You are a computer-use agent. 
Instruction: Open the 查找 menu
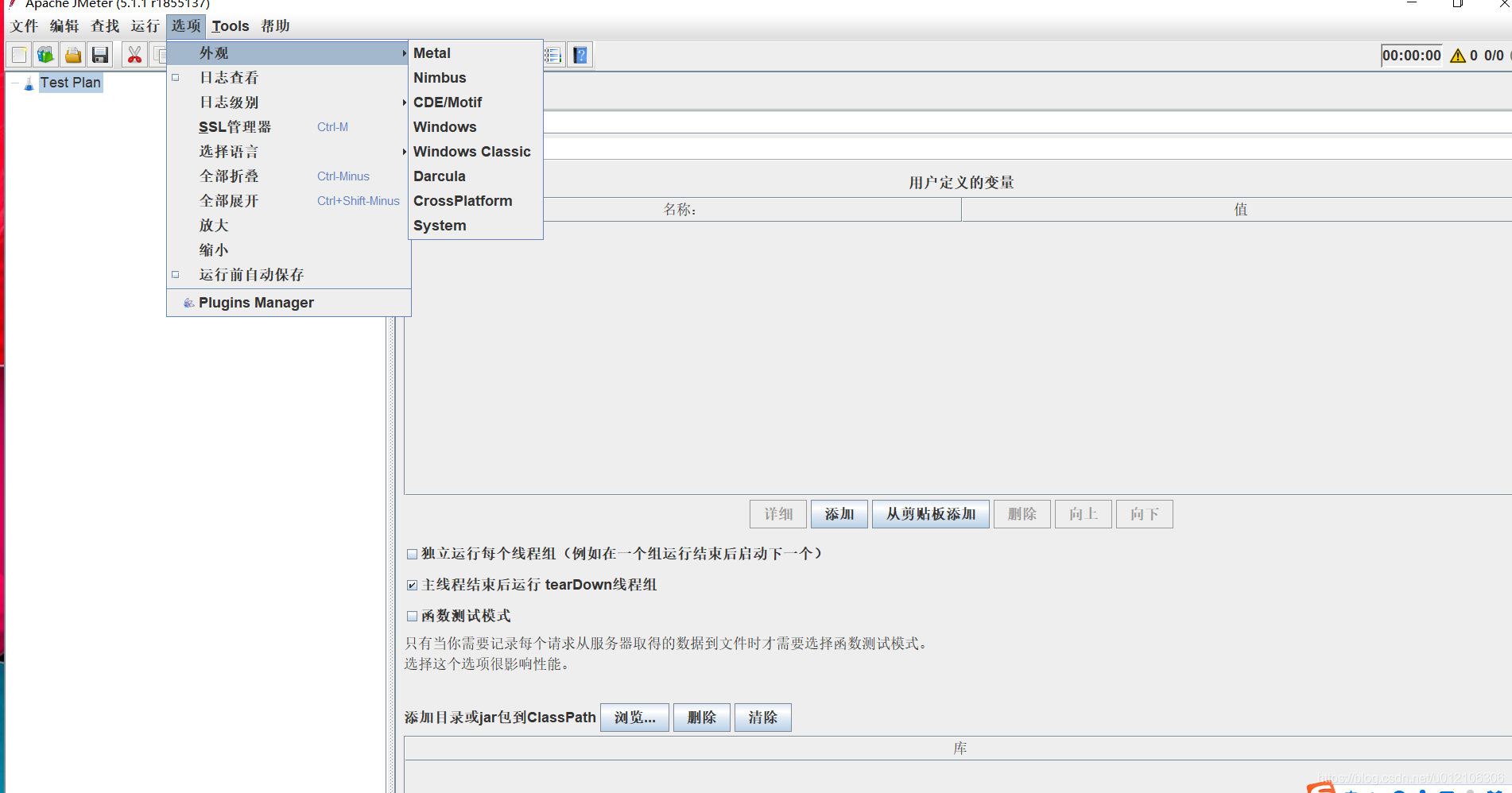[x=105, y=26]
